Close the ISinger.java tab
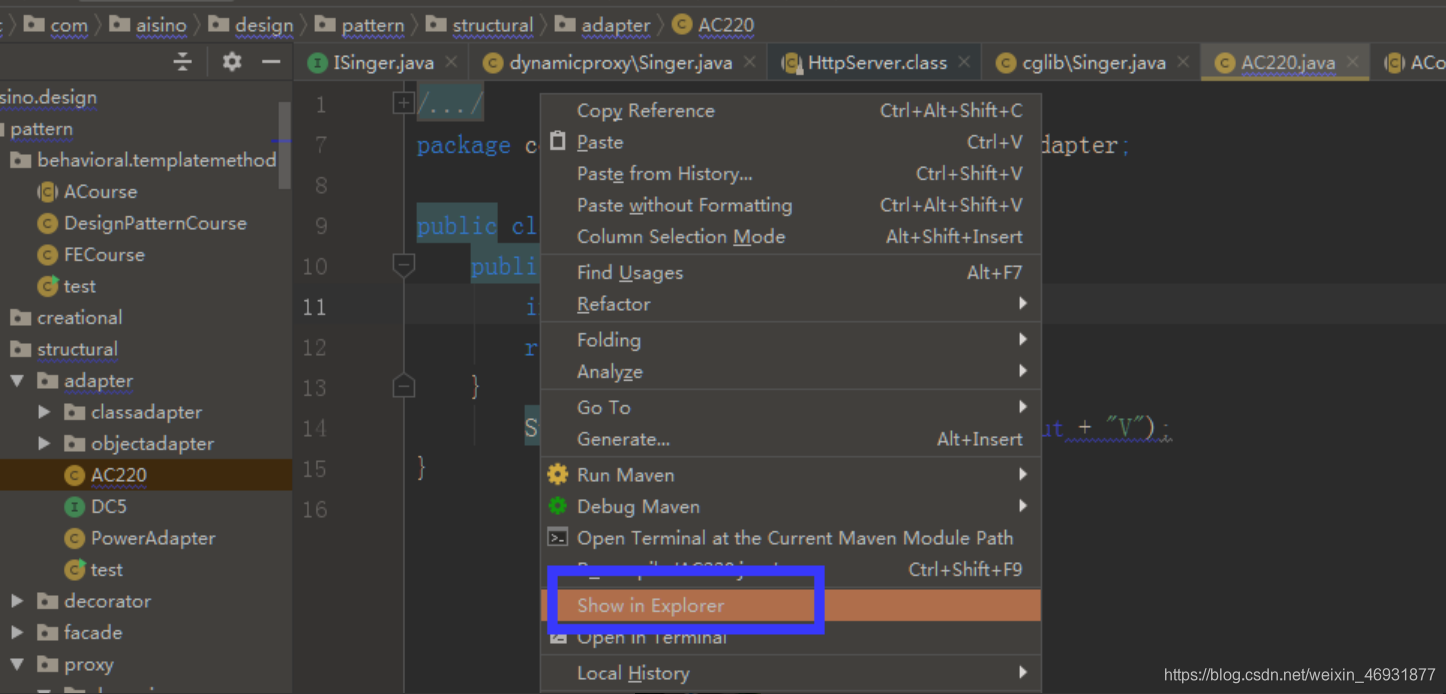The image size is (1446, 694). (451, 62)
